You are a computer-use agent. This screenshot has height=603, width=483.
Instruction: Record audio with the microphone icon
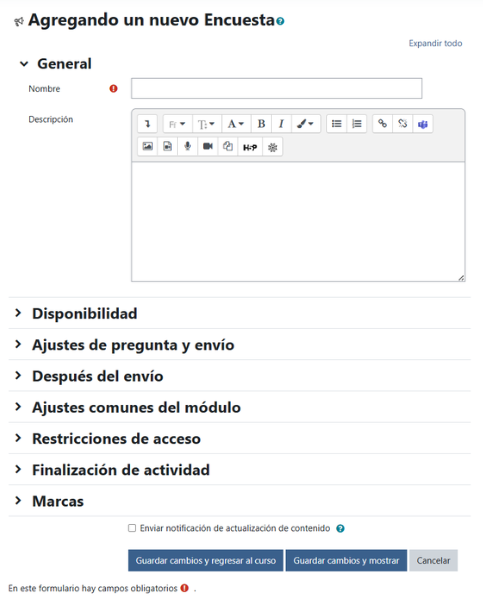point(188,147)
